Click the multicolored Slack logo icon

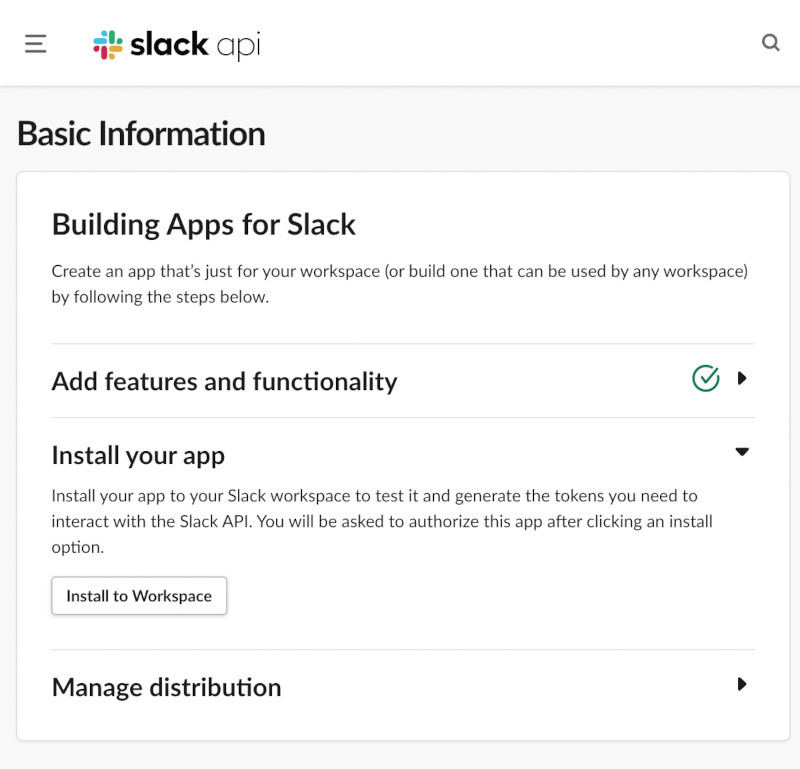tap(108, 45)
